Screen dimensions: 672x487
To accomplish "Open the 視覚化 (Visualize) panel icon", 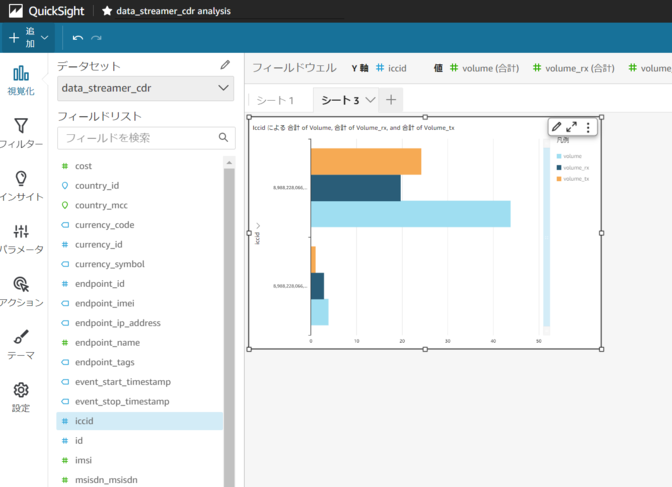I will tap(20, 75).
